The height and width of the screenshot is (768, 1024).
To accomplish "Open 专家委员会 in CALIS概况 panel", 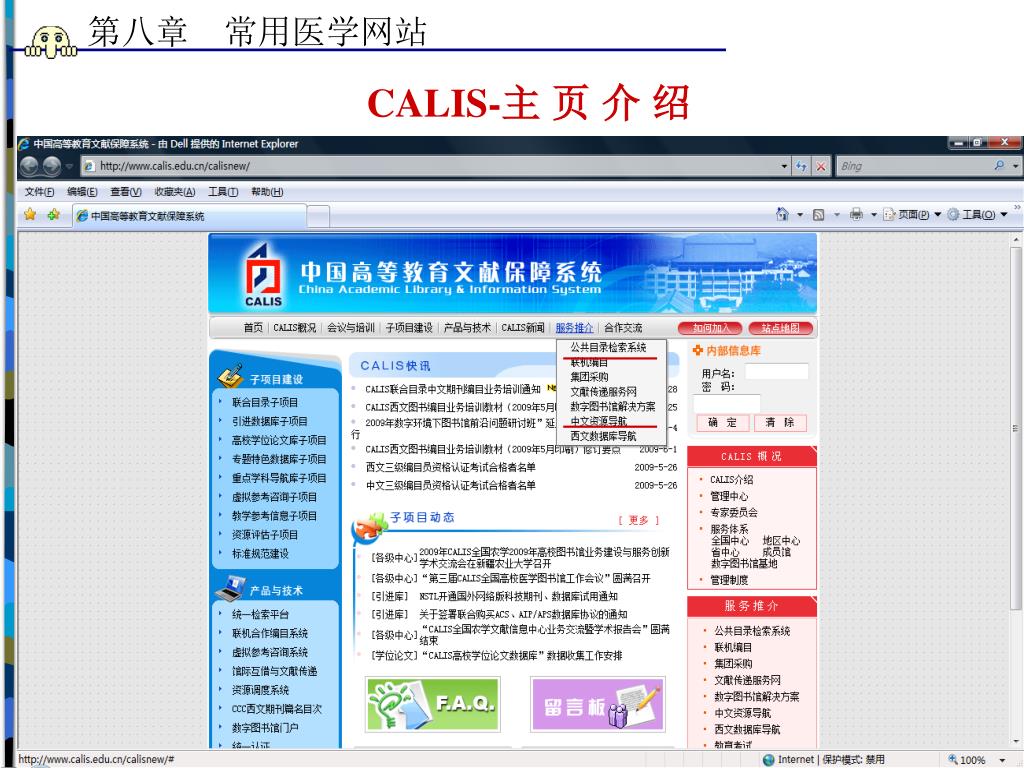I will pos(734,512).
